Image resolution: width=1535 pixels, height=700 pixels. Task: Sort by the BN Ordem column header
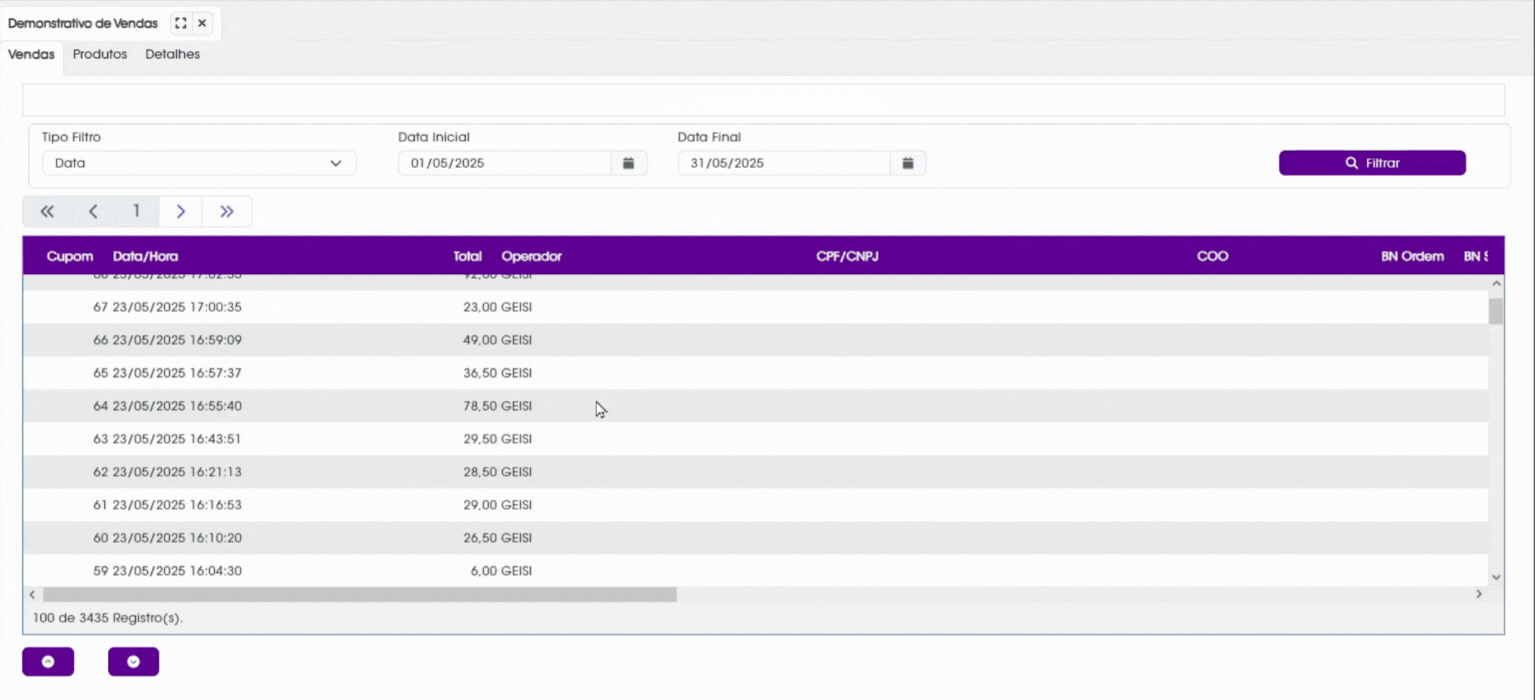[x=1412, y=256]
